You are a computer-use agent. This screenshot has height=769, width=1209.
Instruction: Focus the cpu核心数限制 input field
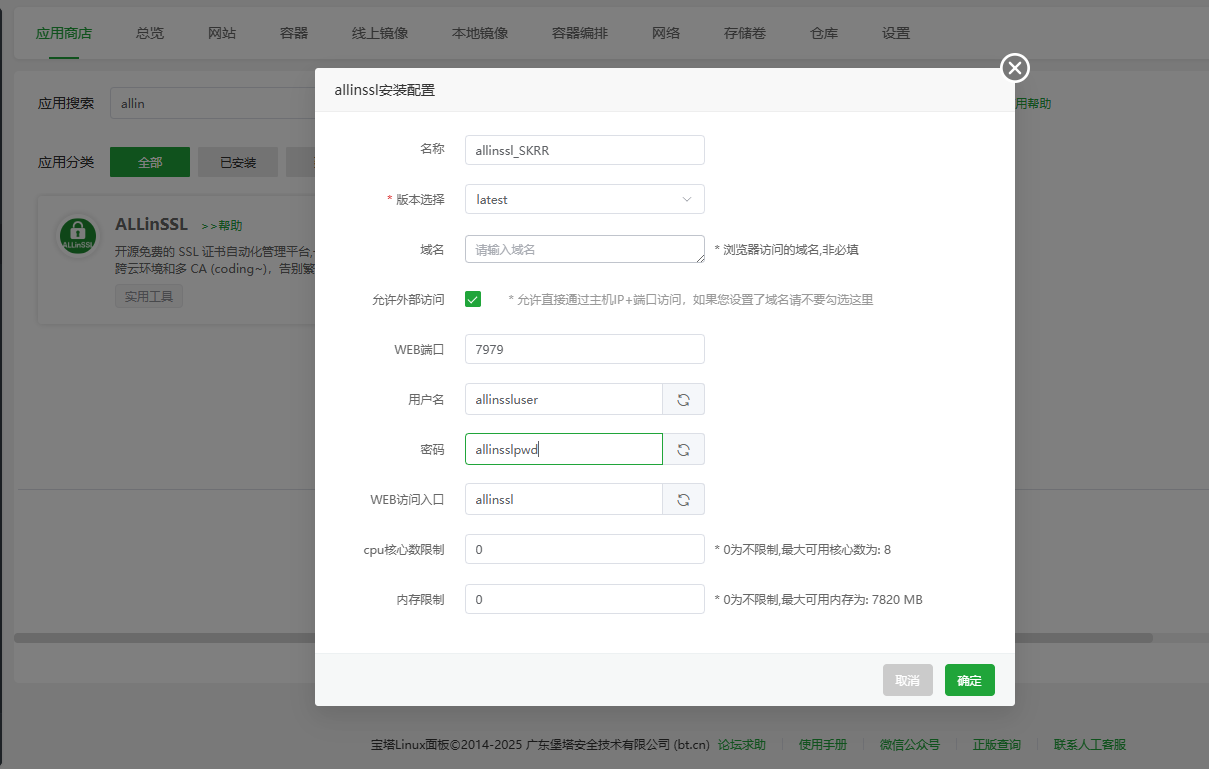(585, 549)
